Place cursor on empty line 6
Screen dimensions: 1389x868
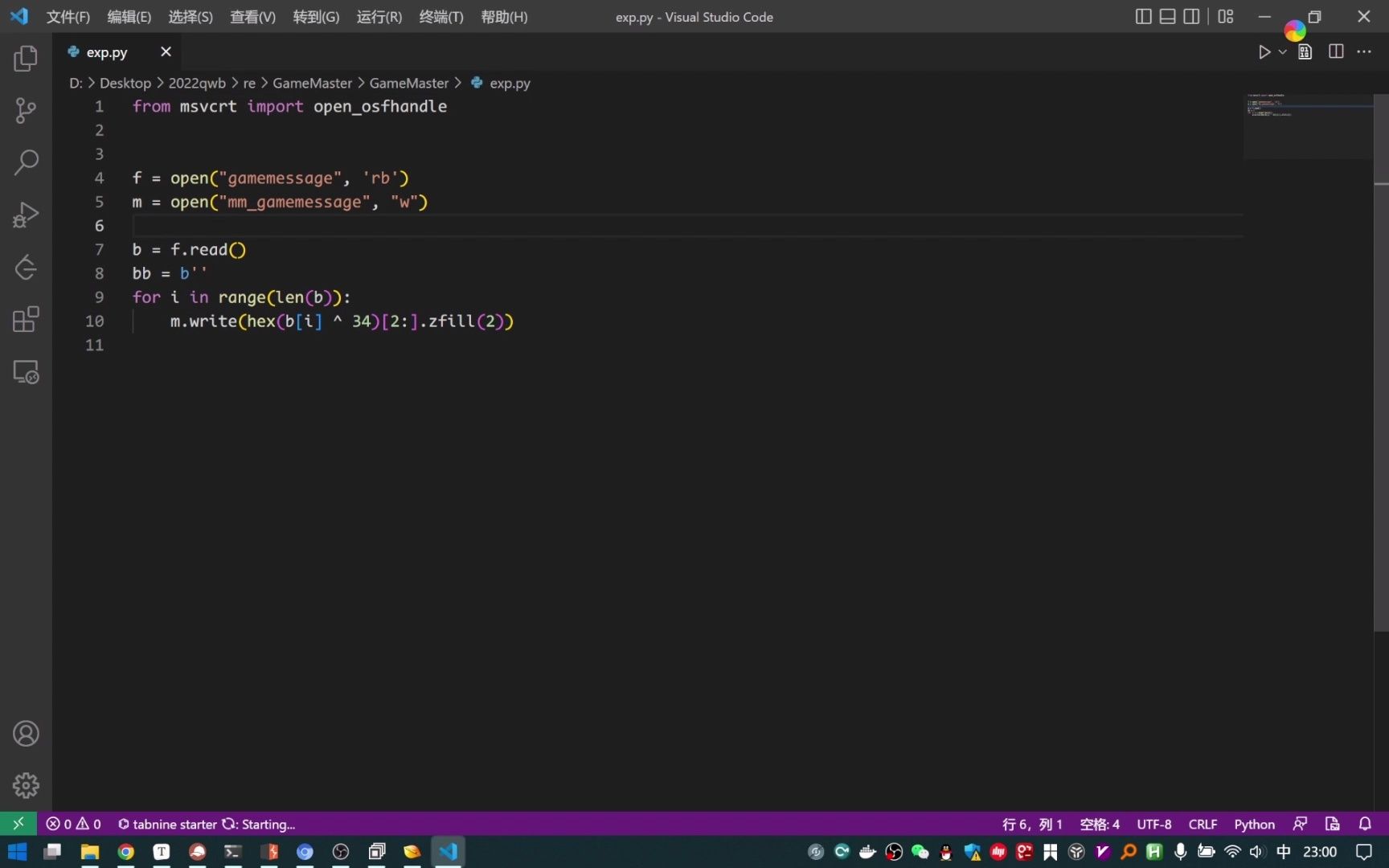(x=687, y=226)
